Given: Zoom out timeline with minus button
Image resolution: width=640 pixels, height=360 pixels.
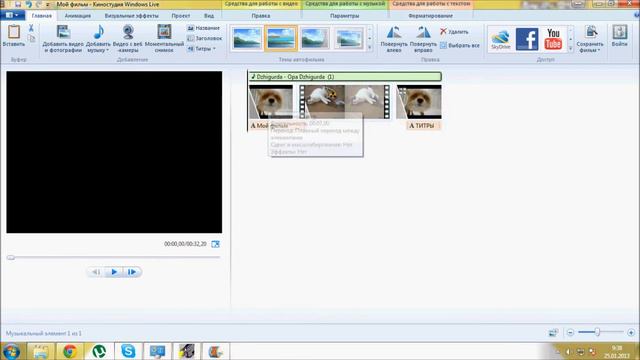Looking at the screenshot, I should coord(570,333).
